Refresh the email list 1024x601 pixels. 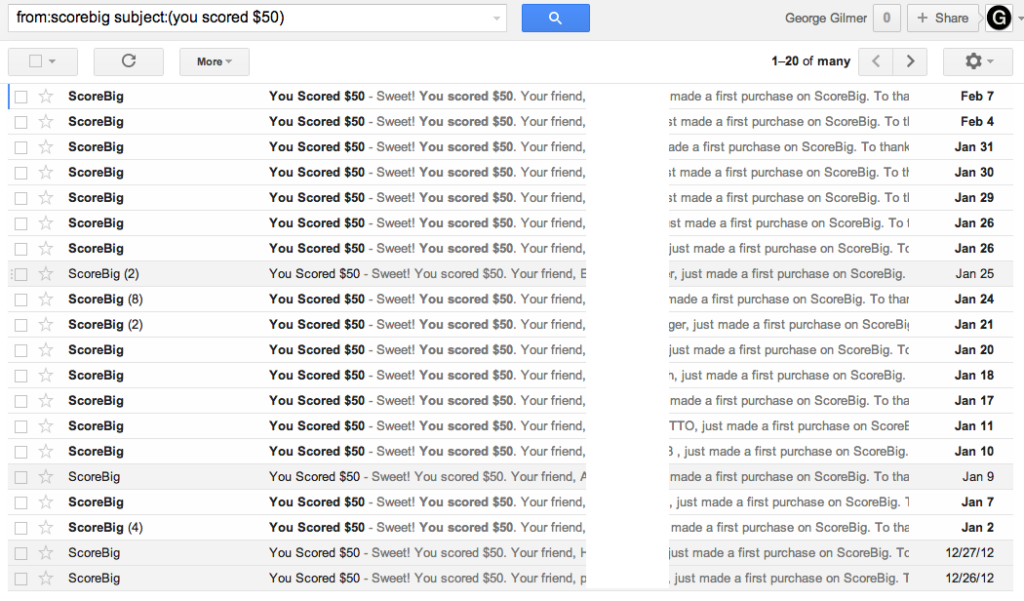[129, 61]
